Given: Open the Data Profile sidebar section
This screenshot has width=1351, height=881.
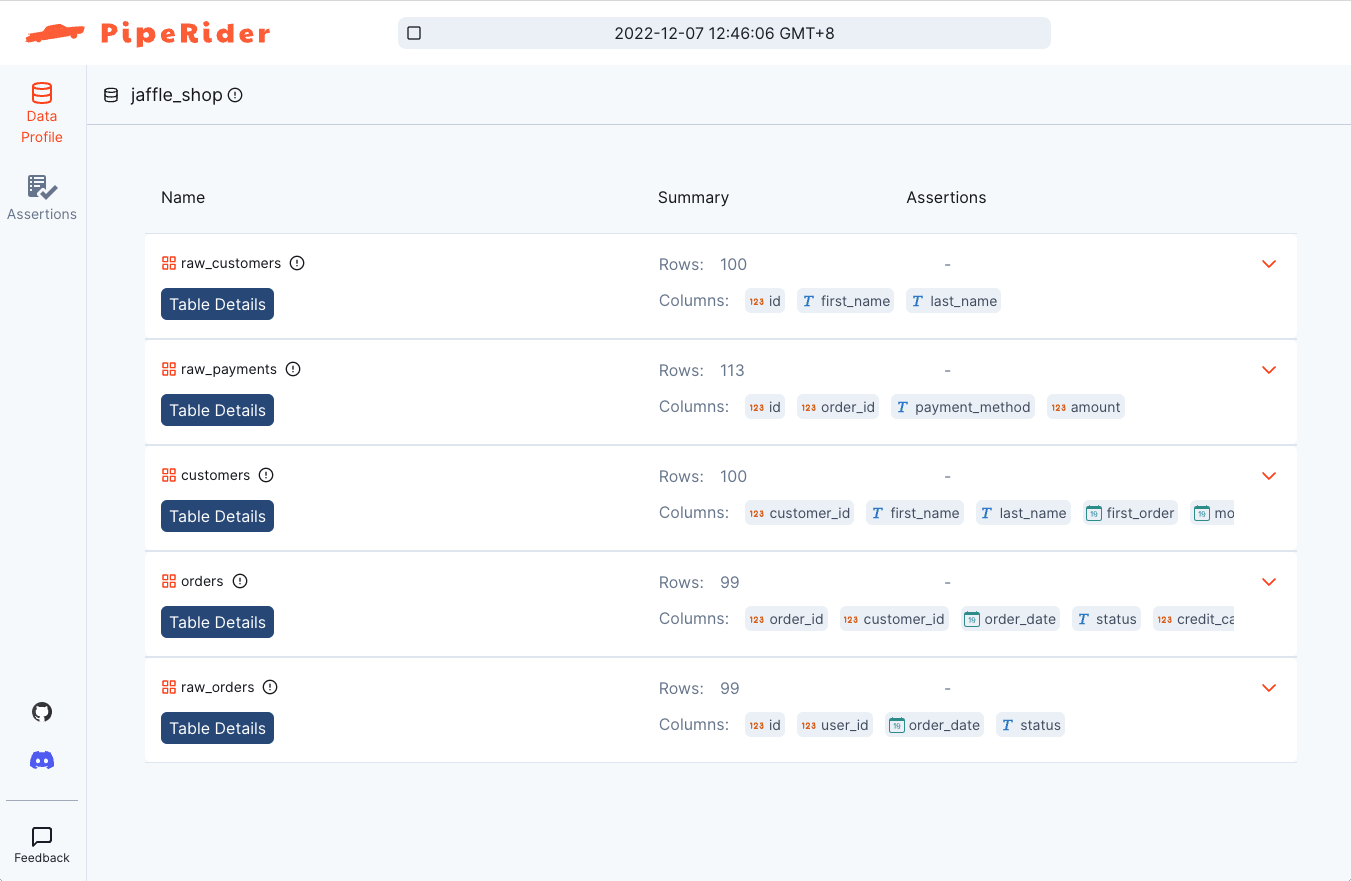Looking at the screenshot, I should [42, 114].
